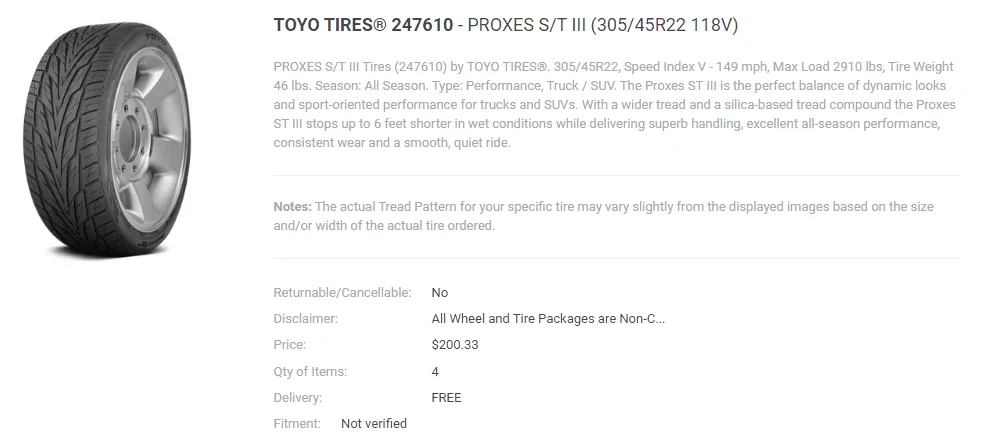The width and height of the screenshot is (992, 446).
Task: Click the 'Price:' field label
Action: (x=290, y=345)
